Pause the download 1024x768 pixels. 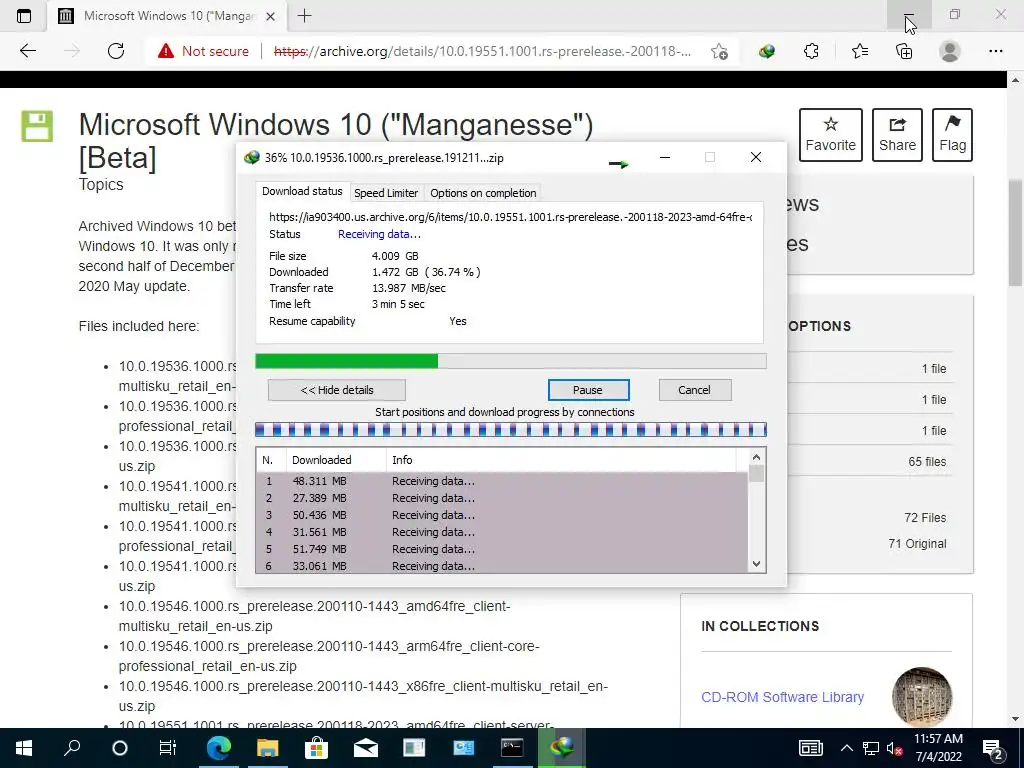point(588,390)
